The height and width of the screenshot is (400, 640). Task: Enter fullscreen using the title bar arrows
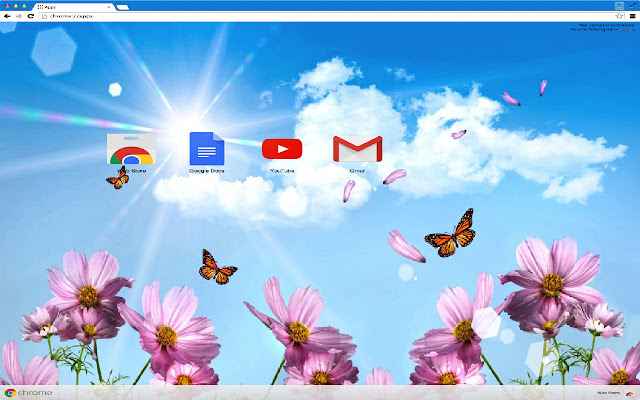click(634, 5)
